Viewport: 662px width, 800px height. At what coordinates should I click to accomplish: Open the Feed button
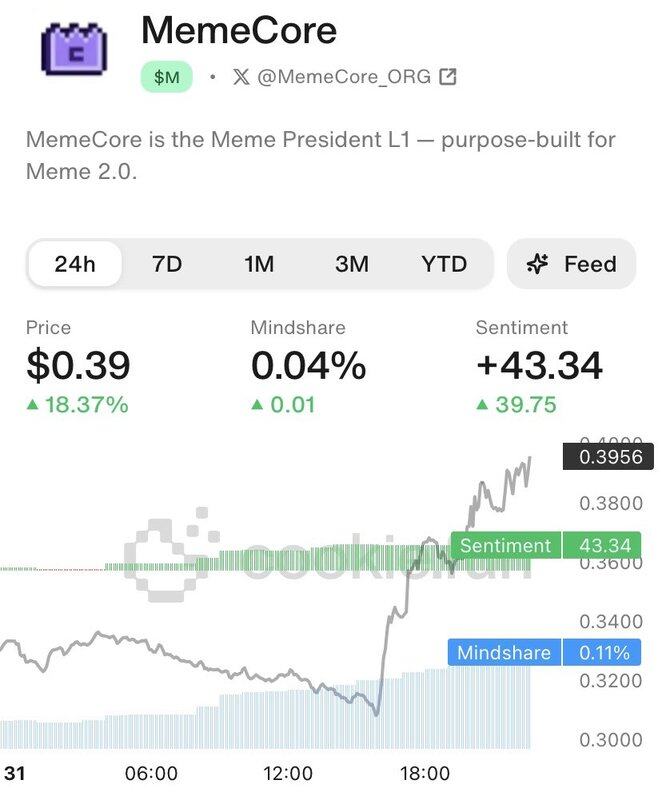point(572,264)
